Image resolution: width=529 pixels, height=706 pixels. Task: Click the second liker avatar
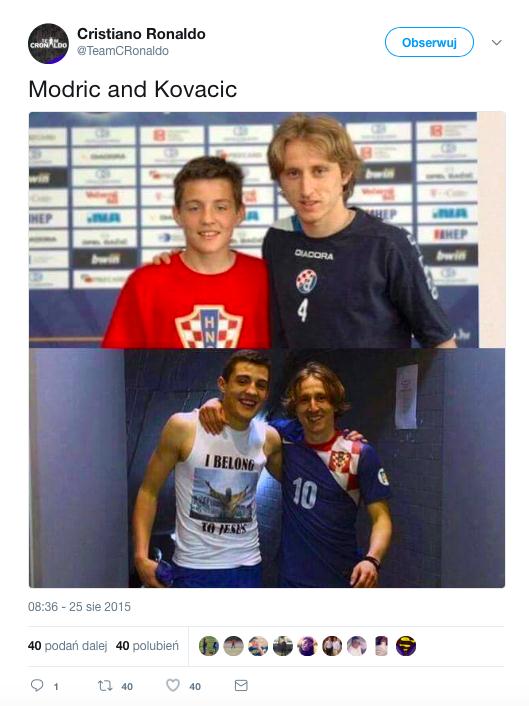[234, 646]
